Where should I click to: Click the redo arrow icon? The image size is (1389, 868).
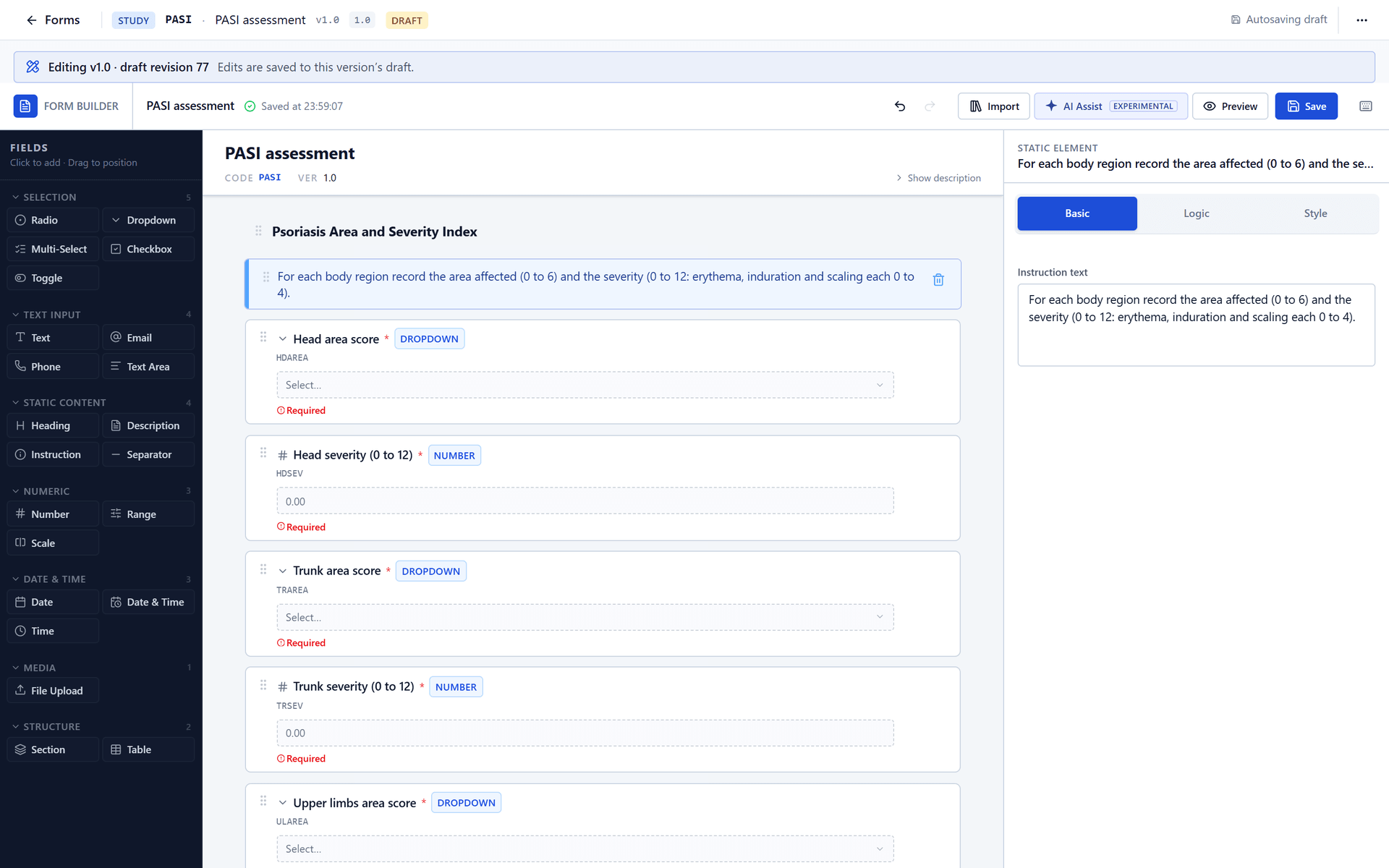tap(930, 106)
